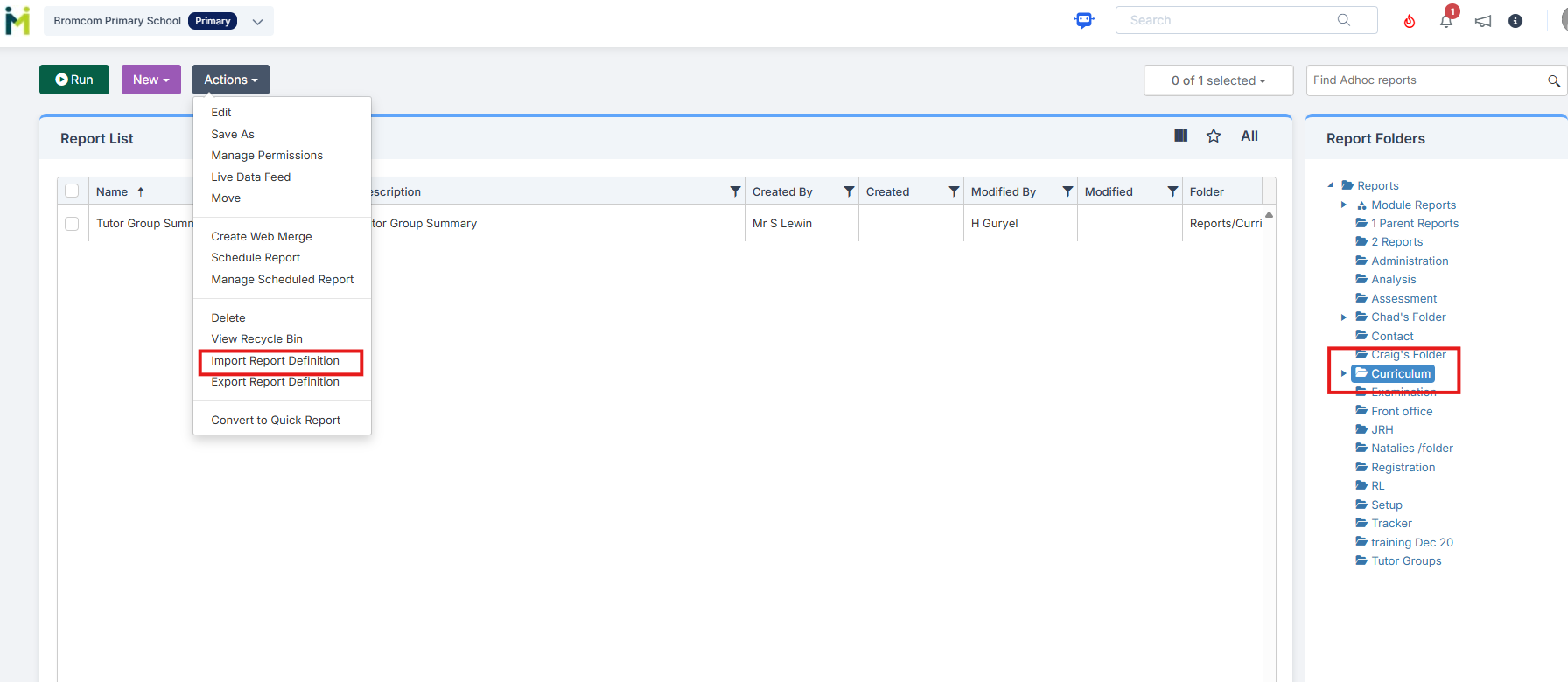Click the Find Adhoc reports field
Viewport: 1568px width, 682px height.
pos(1426,80)
